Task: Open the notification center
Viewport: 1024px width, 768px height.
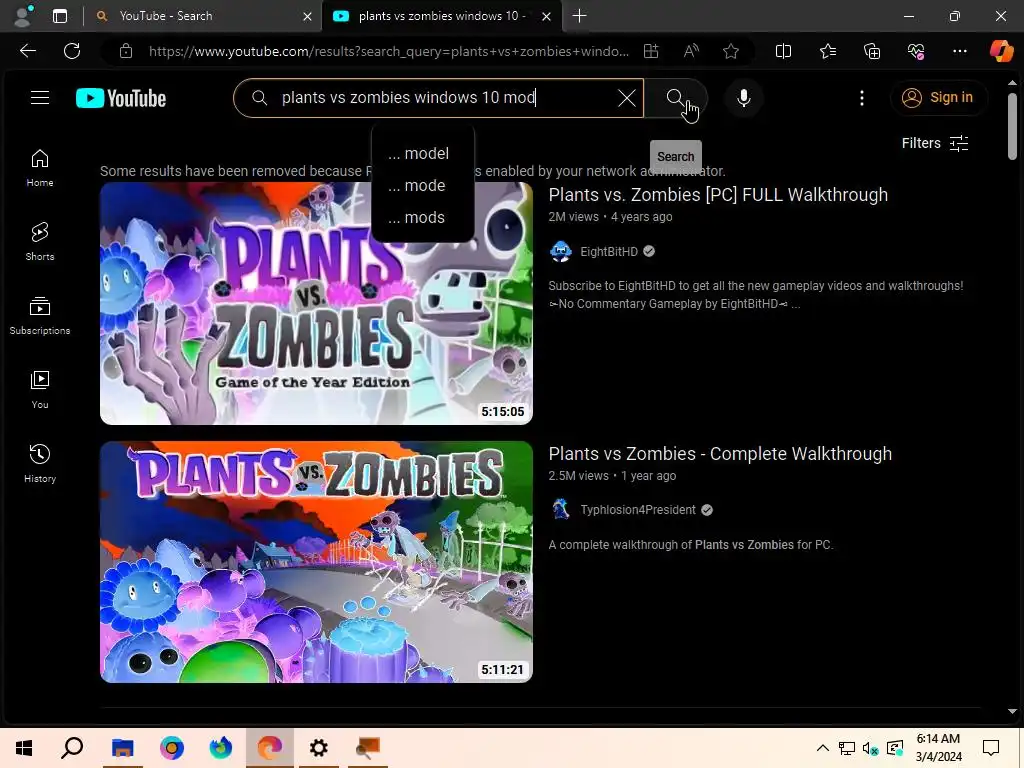Action: [x=991, y=748]
